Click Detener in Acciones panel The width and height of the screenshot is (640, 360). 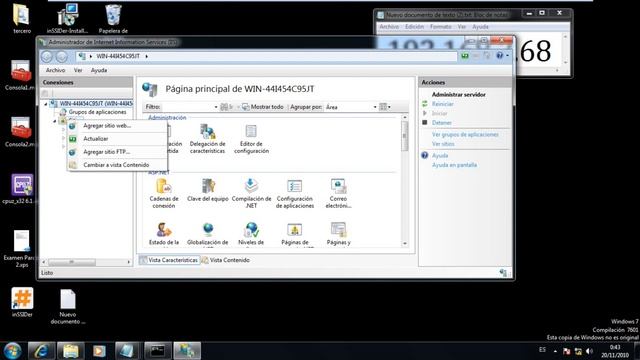pyautogui.click(x=442, y=123)
